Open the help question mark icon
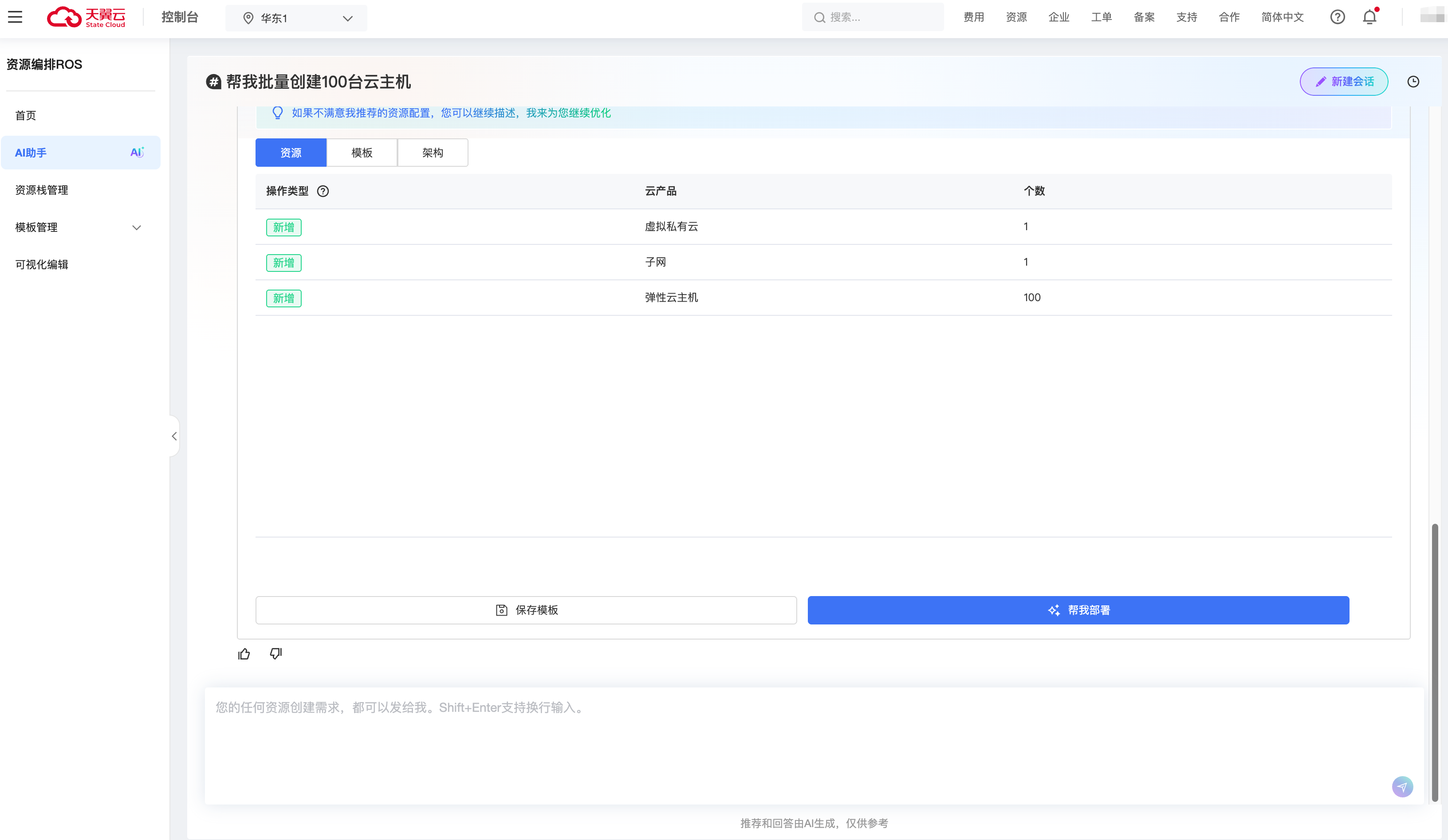The height and width of the screenshot is (840, 1448). [1337, 17]
